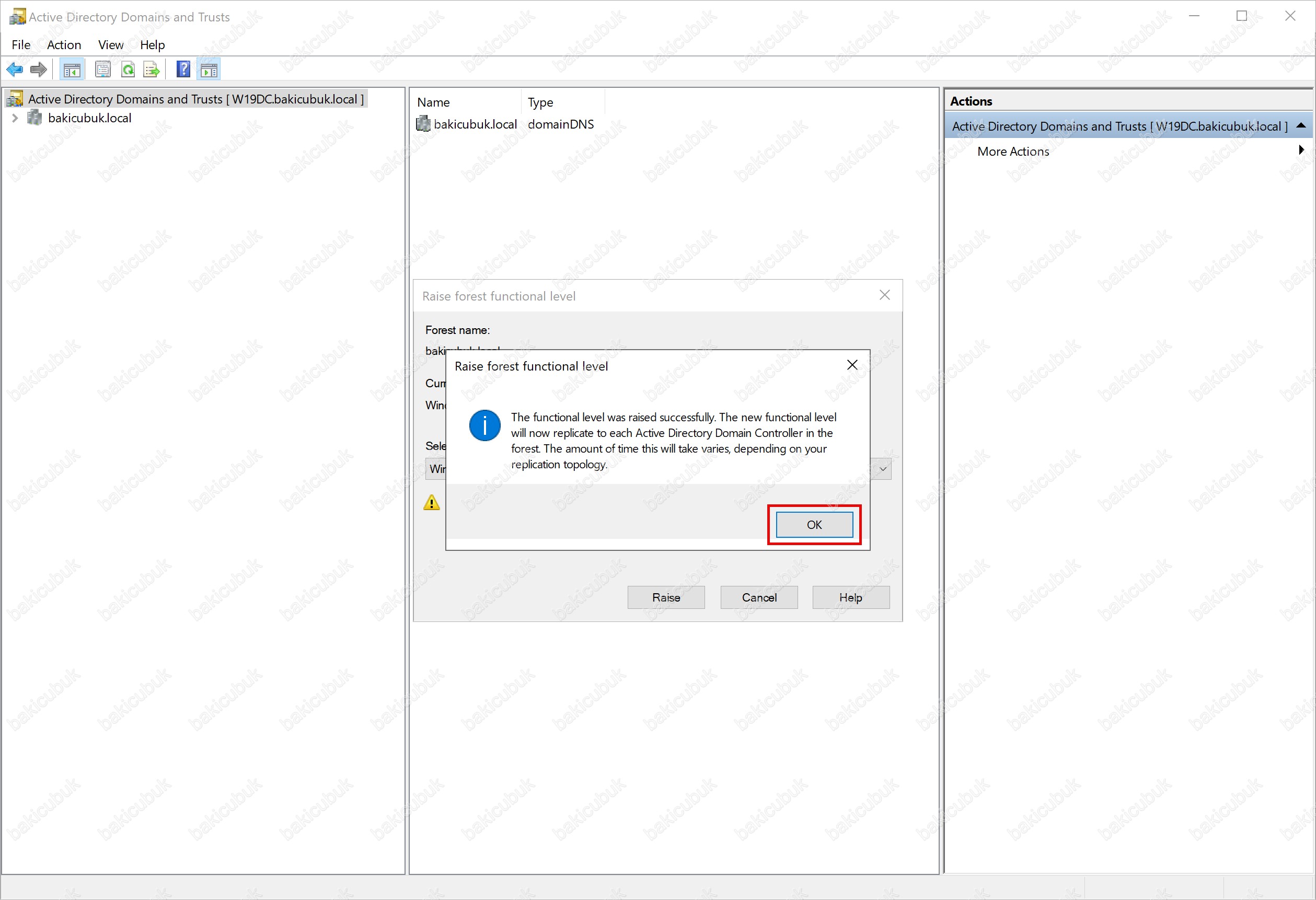Click the Cancel button in dialog
The height and width of the screenshot is (900, 1316).
point(759,597)
